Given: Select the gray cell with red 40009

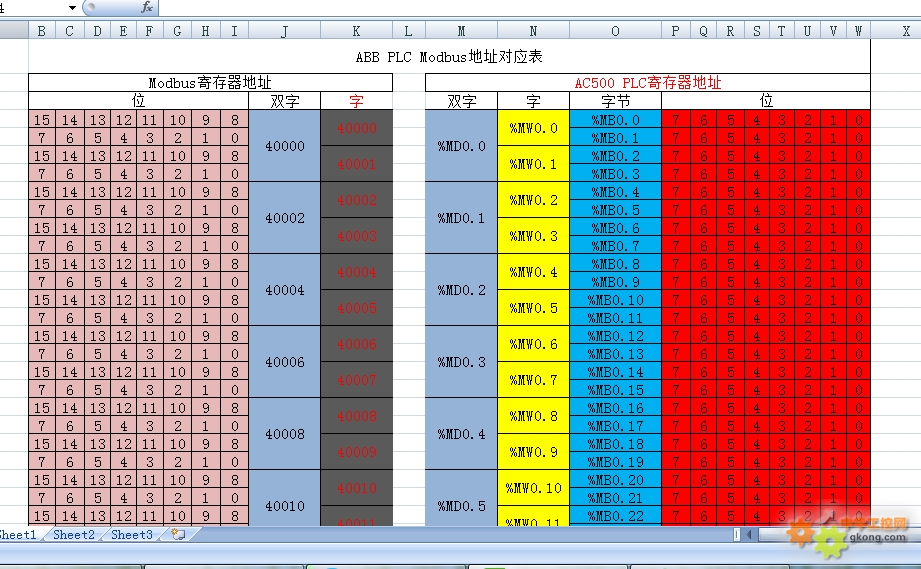Looking at the screenshot, I should tap(357, 452).
